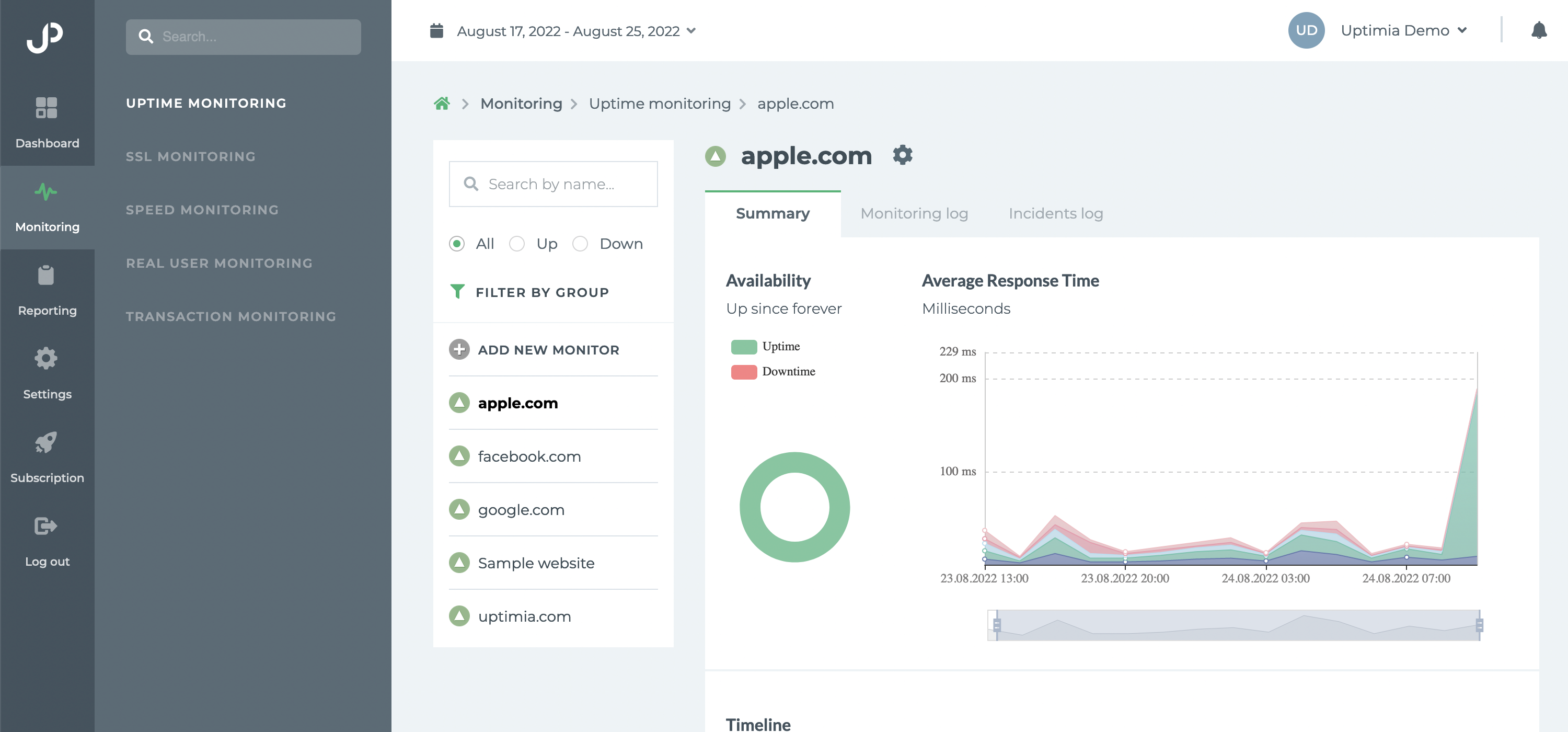Switch to the Incidents log tab

[1055, 214]
